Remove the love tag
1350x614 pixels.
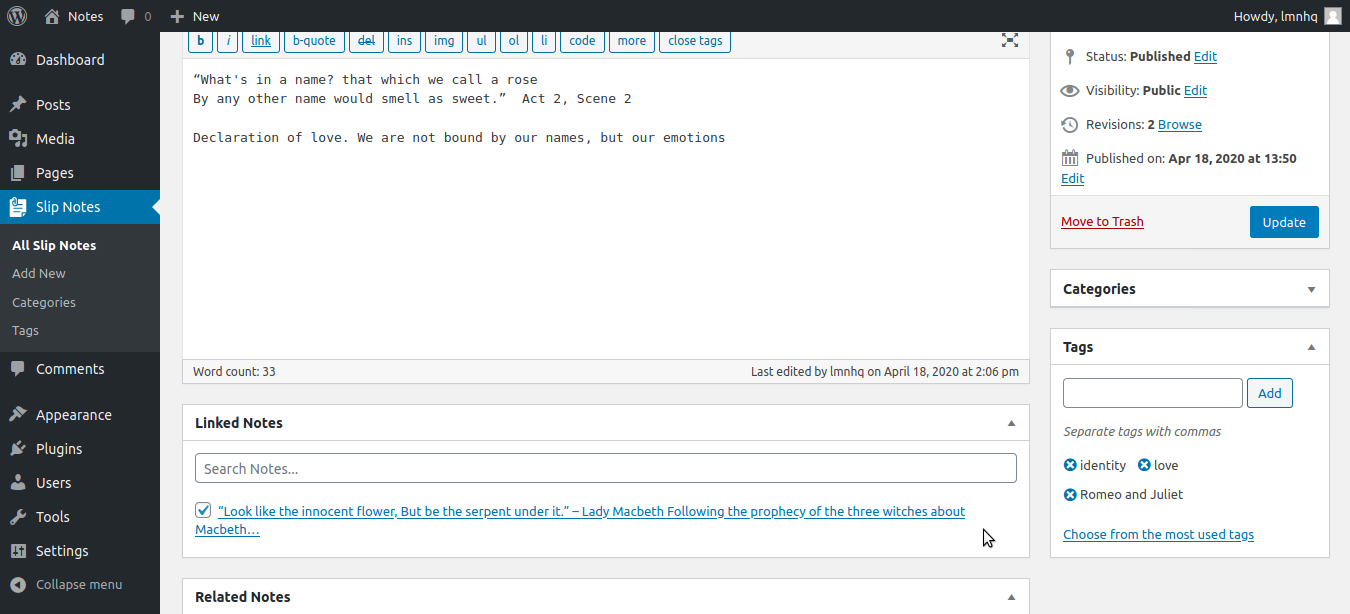pyautogui.click(x=1144, y=466)
